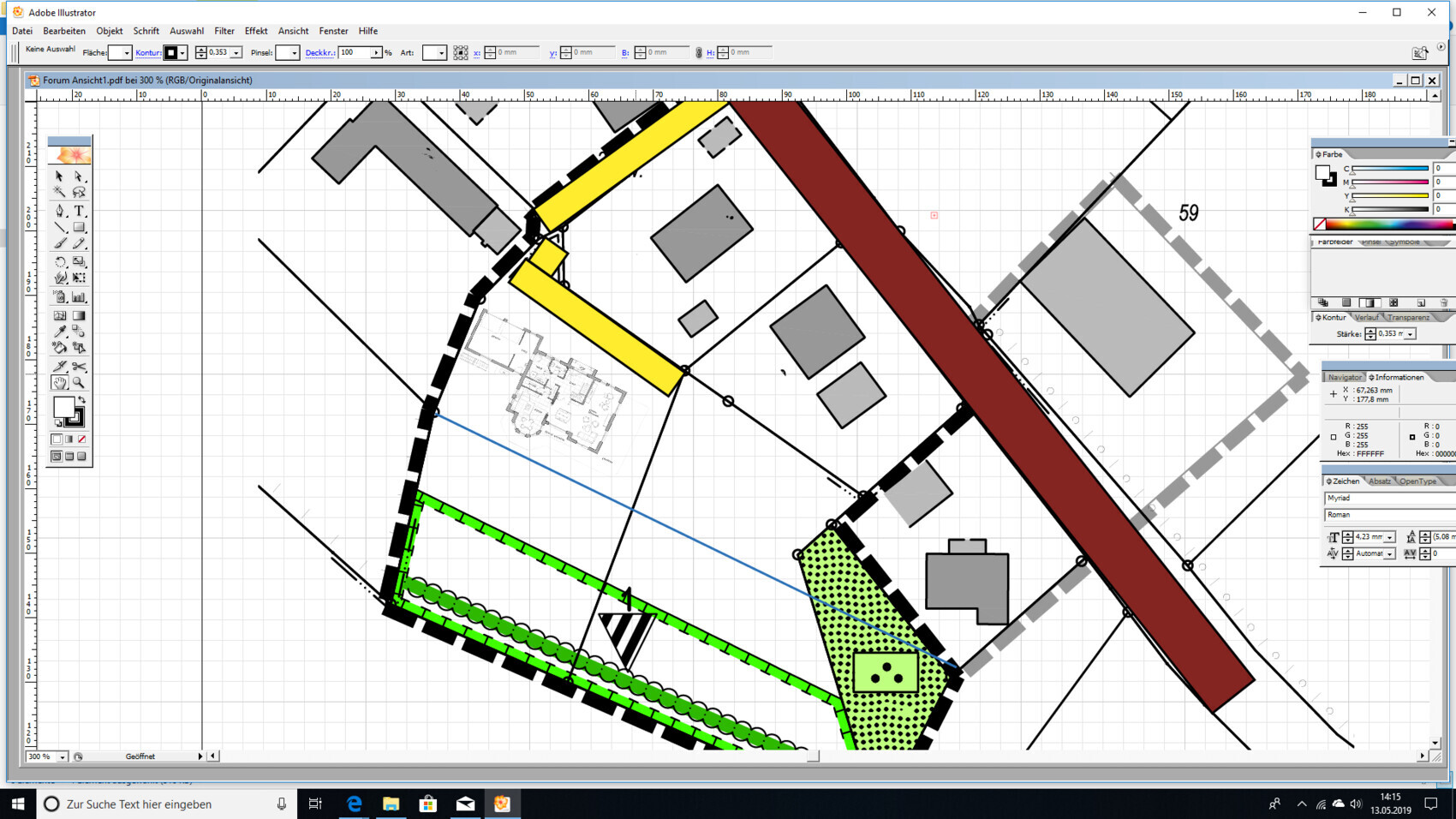
Task: Grab the Hand tool for panning
Action: [x=58, y=381]
